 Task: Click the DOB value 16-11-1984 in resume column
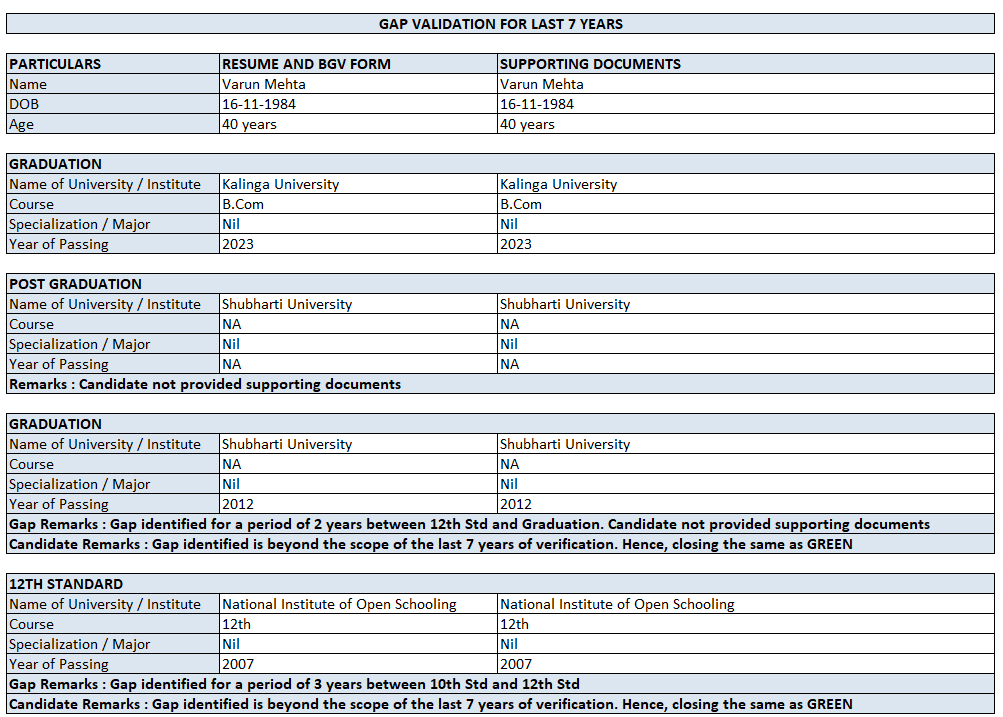point(358,104)
